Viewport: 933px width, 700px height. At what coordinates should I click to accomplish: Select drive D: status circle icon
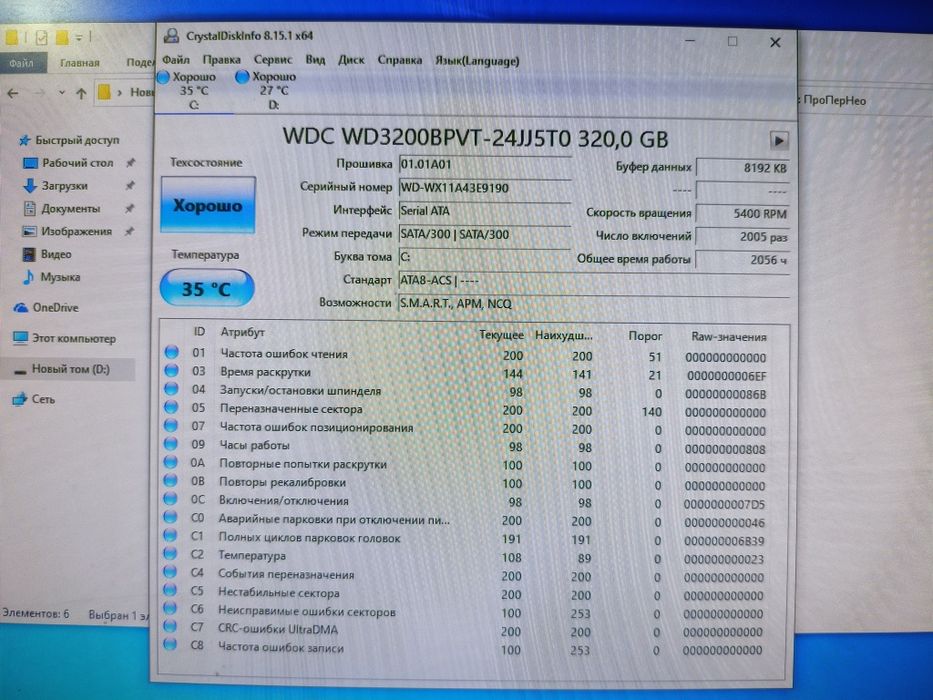[x=242, y=77]
